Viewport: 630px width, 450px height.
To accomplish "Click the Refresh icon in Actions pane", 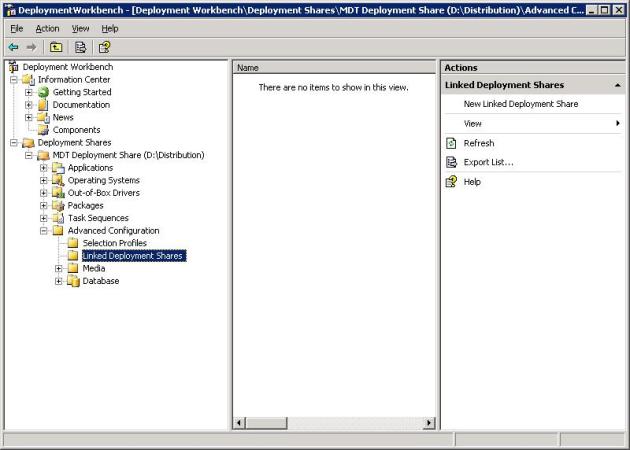I will click(451, 143).
